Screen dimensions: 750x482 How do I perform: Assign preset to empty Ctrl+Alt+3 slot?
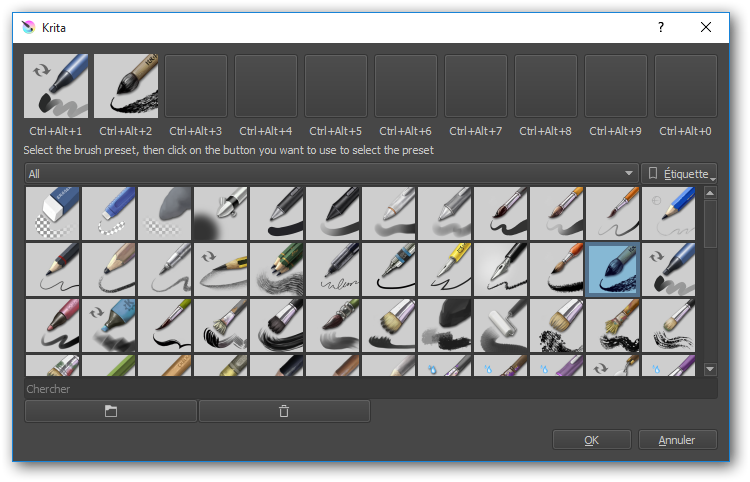pyautogui.click(x=196, y=86)
